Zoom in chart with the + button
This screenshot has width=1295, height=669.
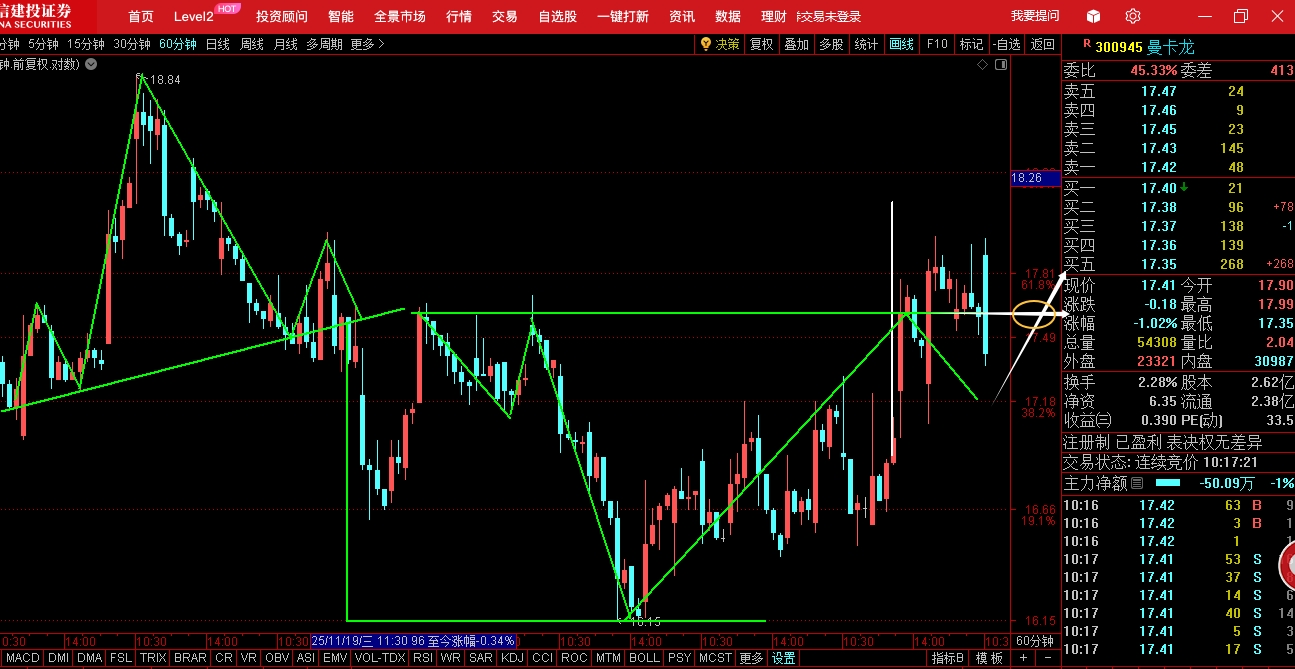[1023, 658]
